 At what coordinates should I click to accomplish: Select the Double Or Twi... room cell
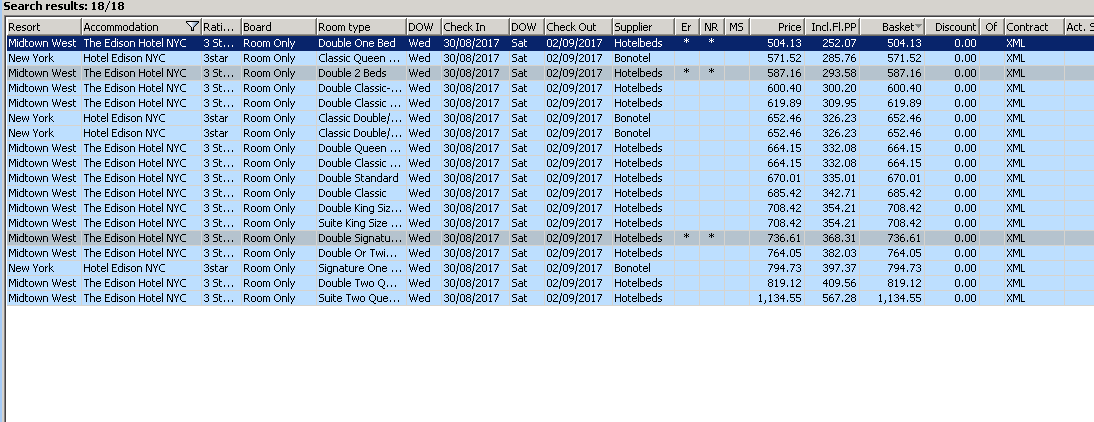361,253
